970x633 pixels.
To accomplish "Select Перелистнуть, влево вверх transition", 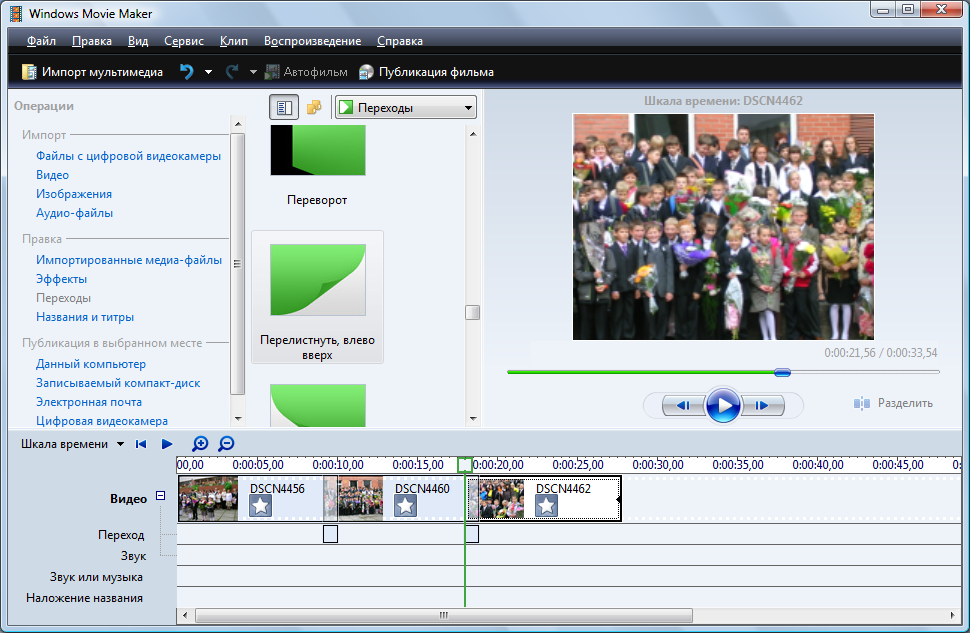I will click(317, 297).
